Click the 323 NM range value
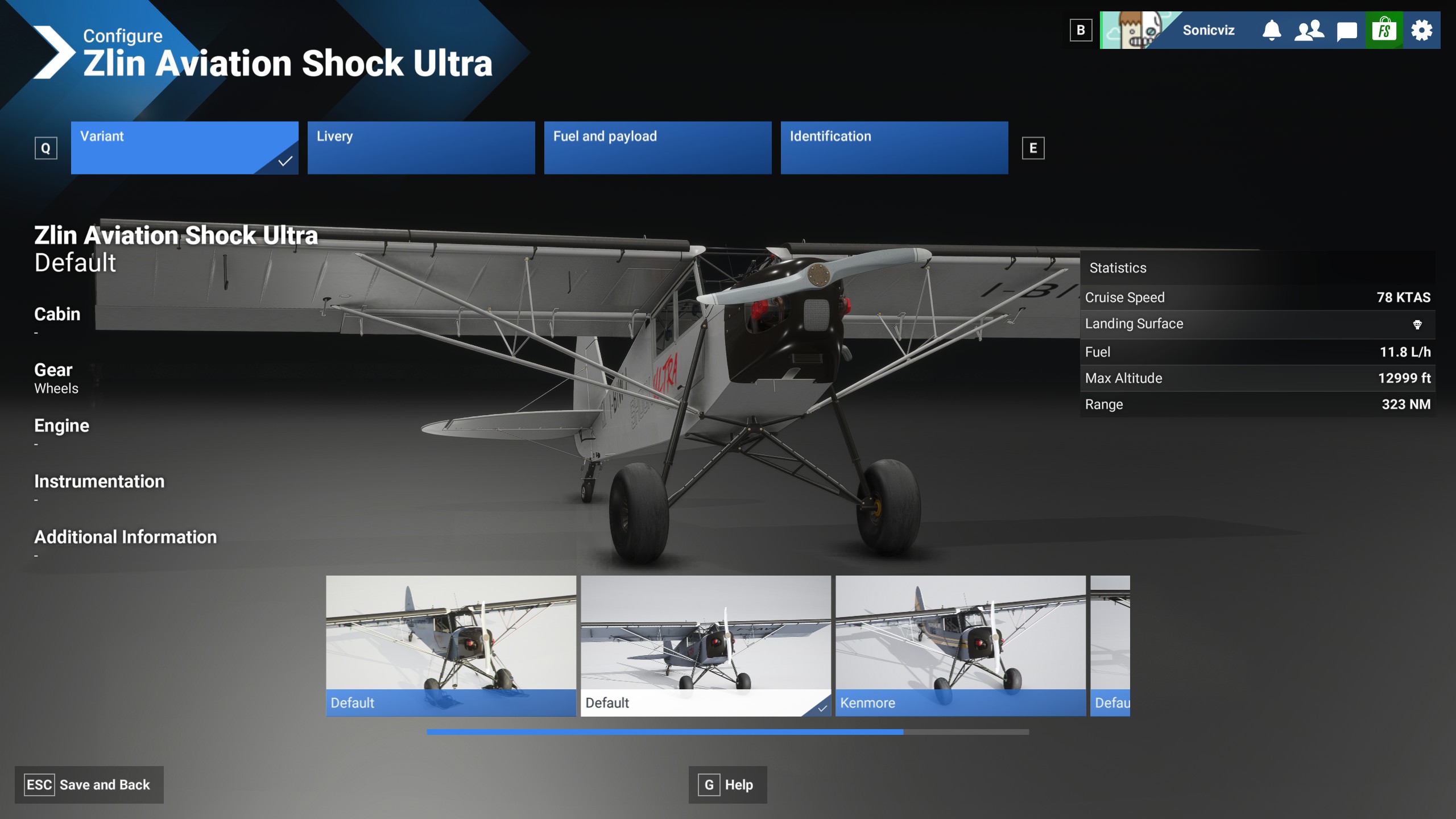 [x=1407, y=404]
